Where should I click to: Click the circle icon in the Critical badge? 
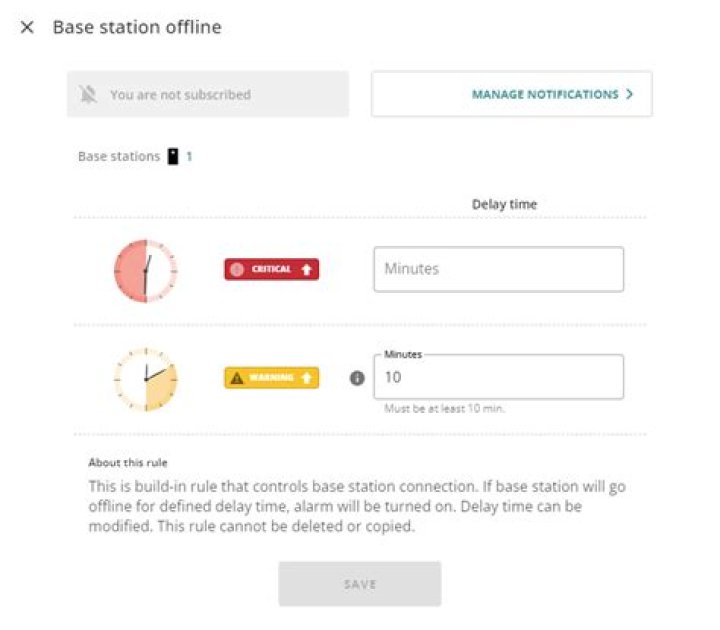coord(237,269)
